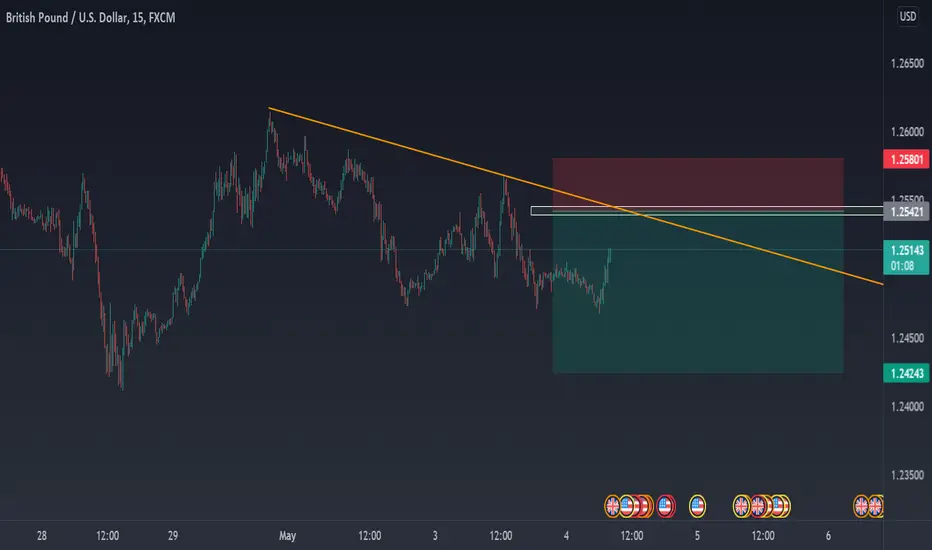The image size is (932, 550).
Task: Select the white horizontal rectangle at 1.25421
Action: coord(707,211)
